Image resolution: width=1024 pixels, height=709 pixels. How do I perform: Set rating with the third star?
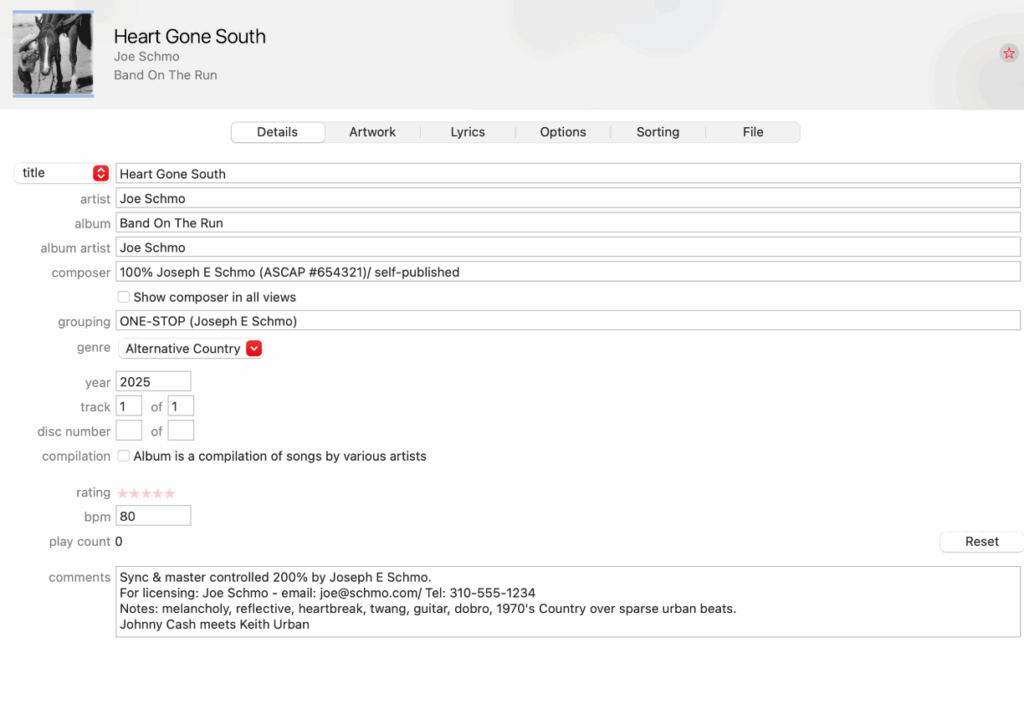coord(146,494)
